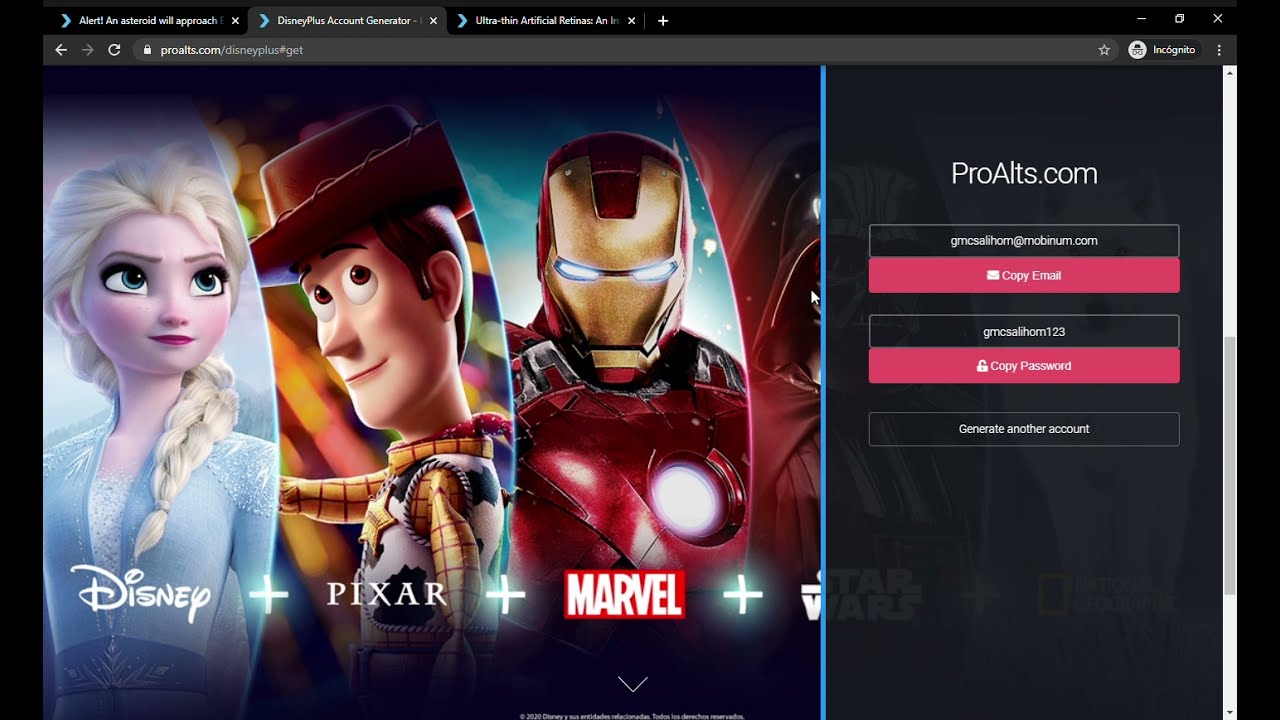Click the padlock site info icon
The height and width of the screenshot is (720, 1280).
tap(147, 50)
